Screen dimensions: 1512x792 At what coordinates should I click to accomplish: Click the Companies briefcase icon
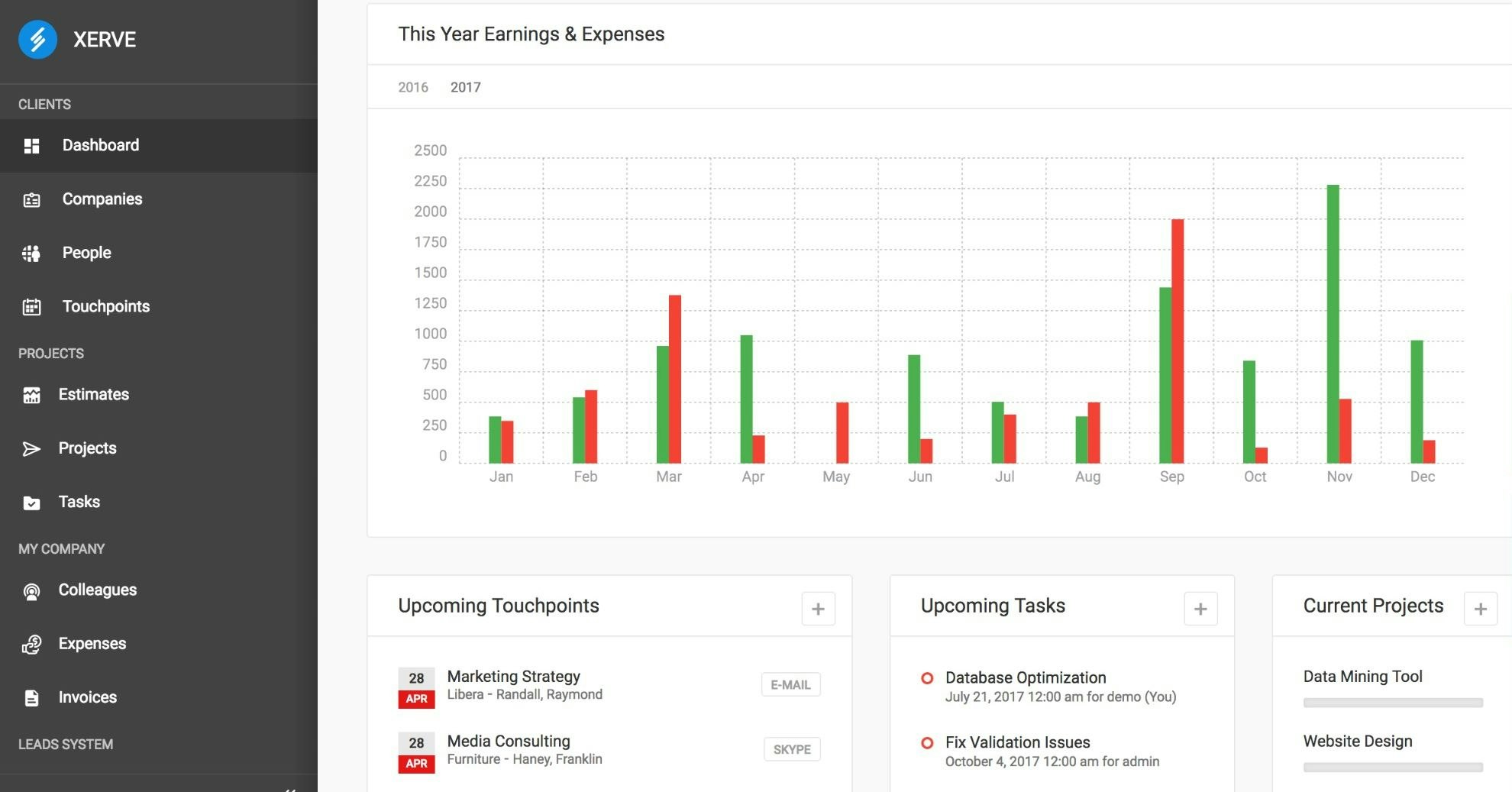32,199
